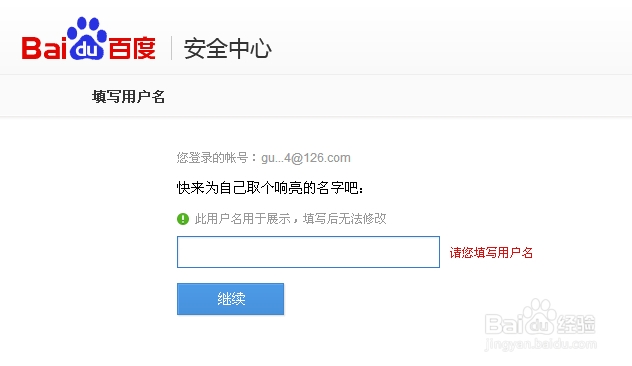Image resolution: width=632 pixels, height=366 pixels.
Task: Click the vertical divider beside the logo
Action: [x=172, y=48]
